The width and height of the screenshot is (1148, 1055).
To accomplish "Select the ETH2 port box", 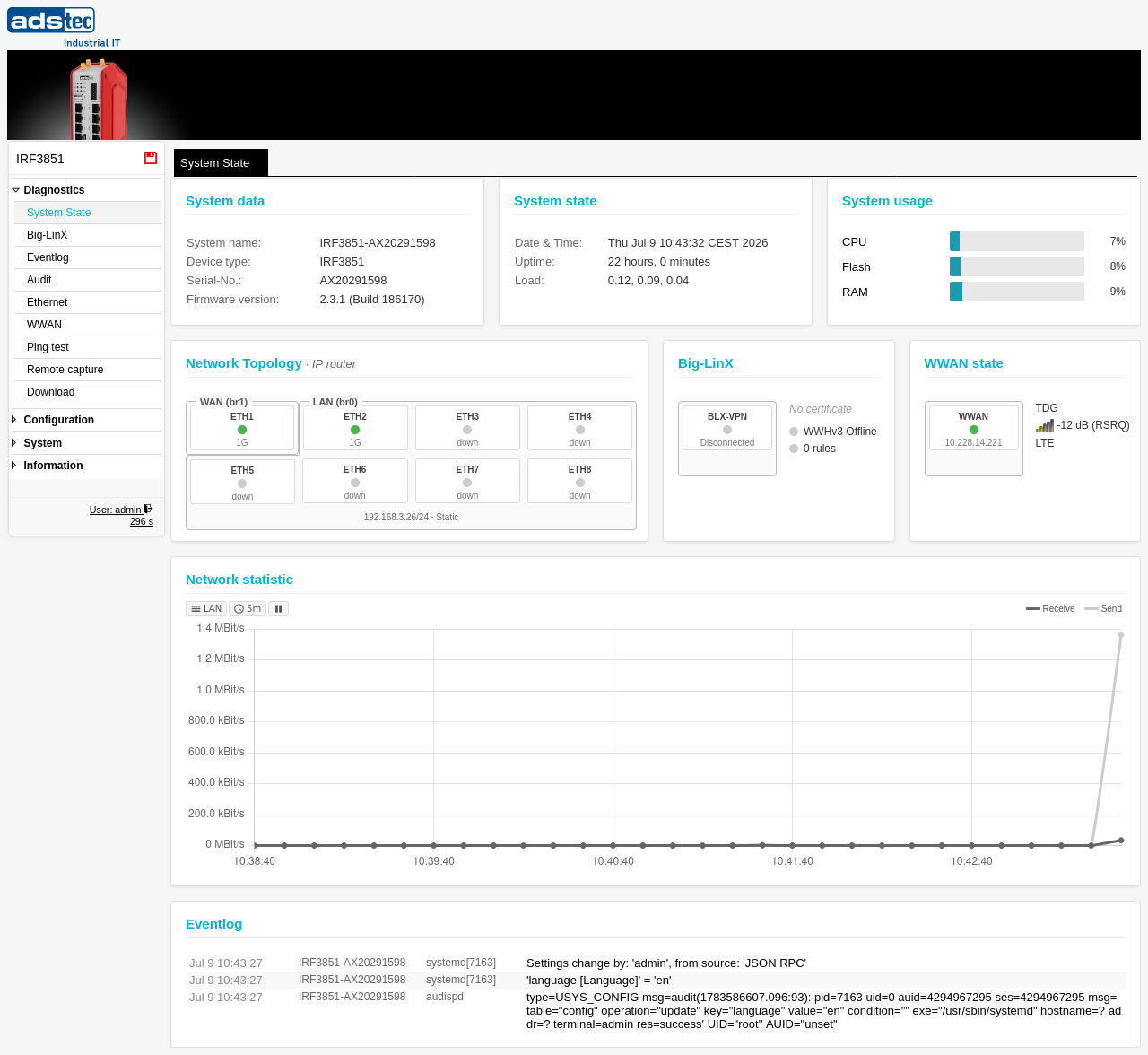I will point(355,428).
